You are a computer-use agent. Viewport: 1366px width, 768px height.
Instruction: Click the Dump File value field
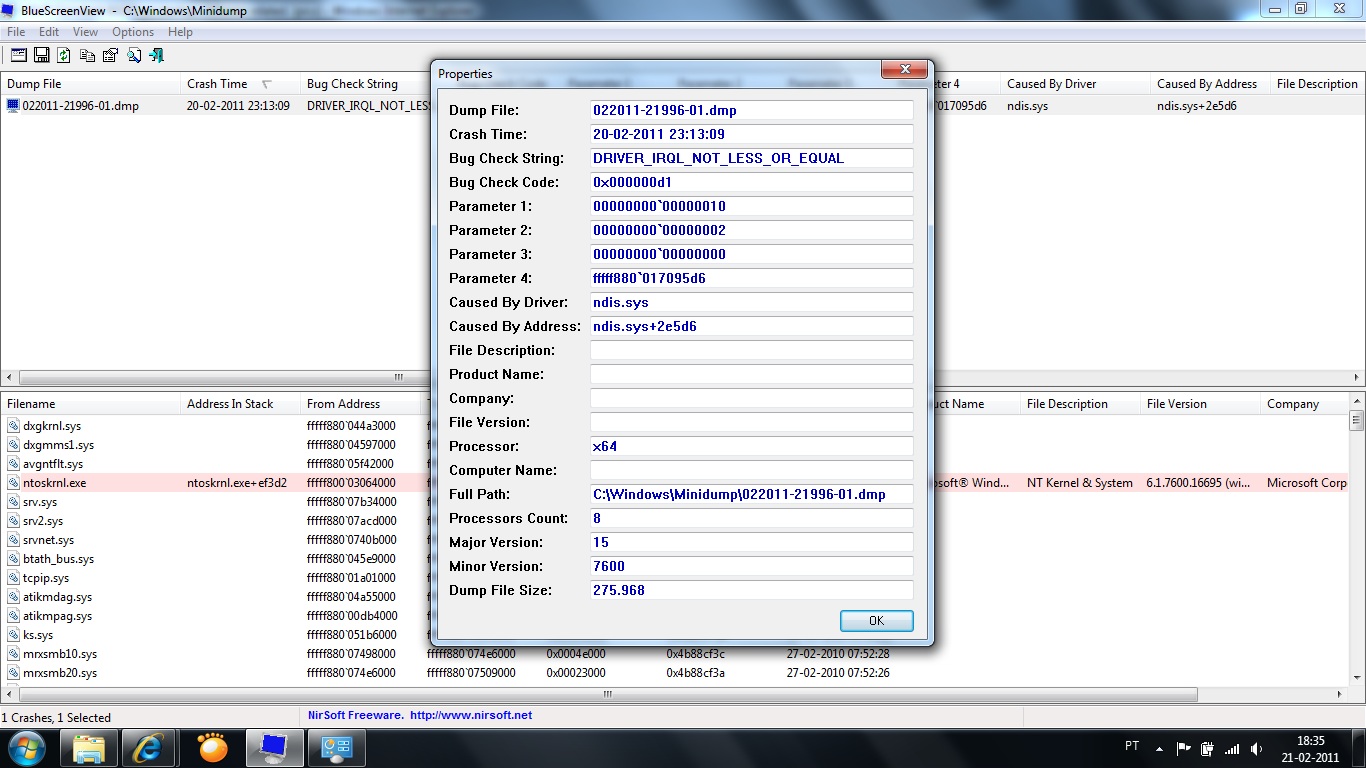click(752, 110)
